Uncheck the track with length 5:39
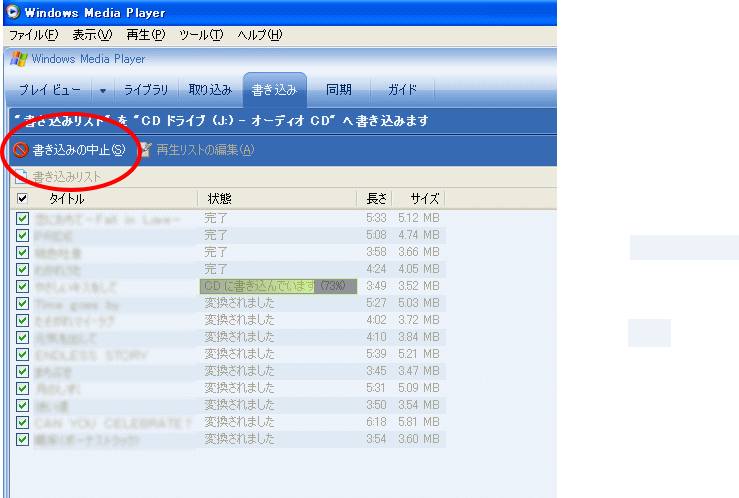The width and height of the screenshot is (739, 498). click(22, 354)
